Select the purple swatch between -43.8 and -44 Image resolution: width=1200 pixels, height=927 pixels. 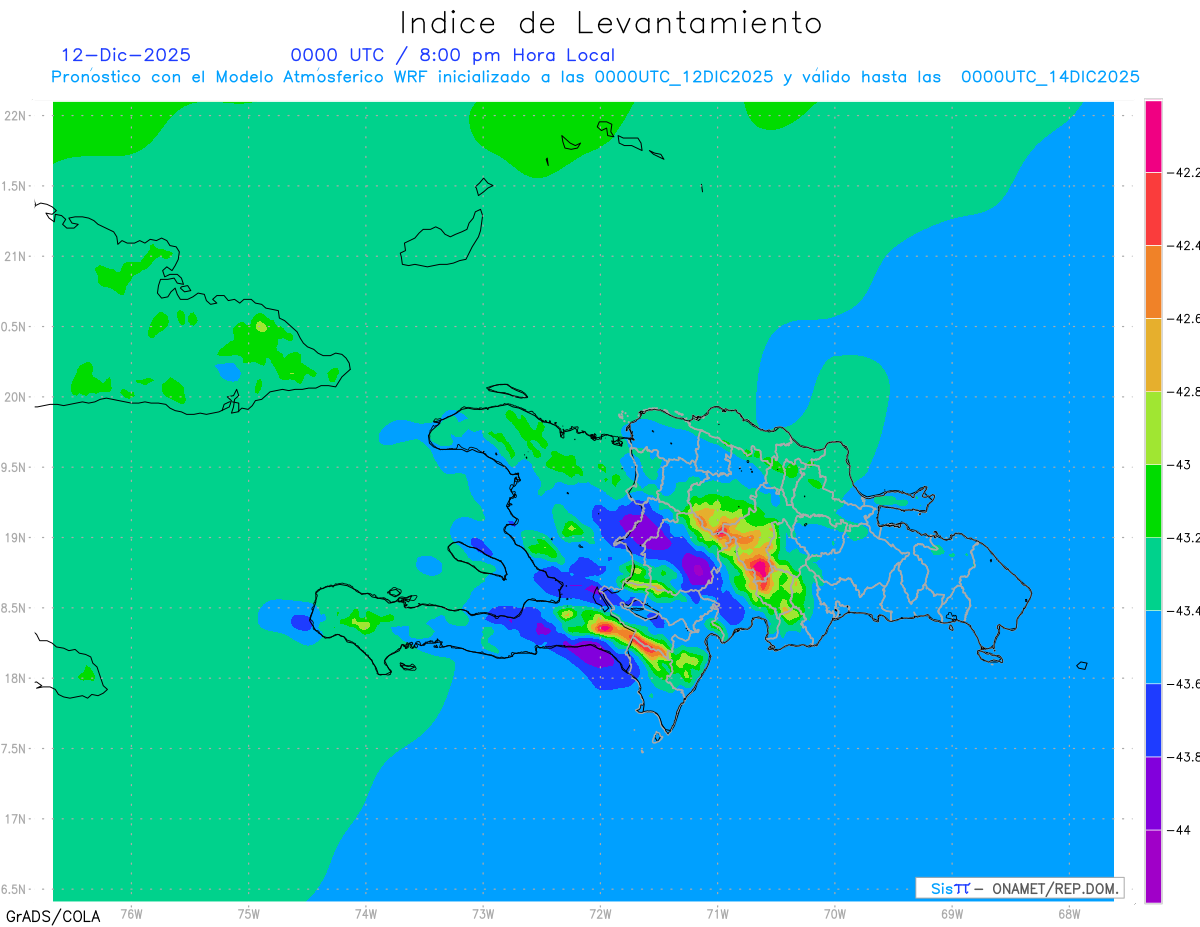(x=1153, y=792)
